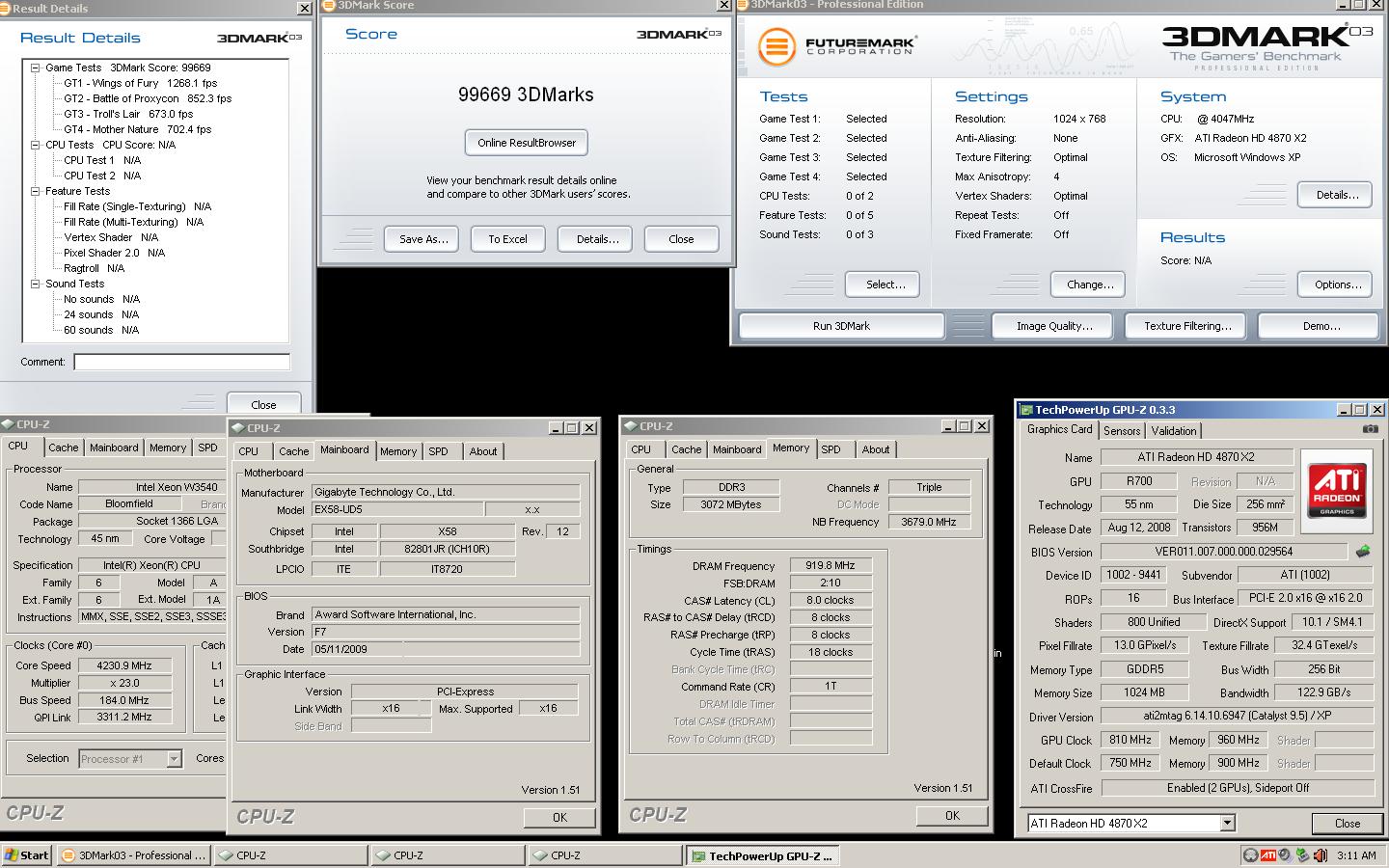Click Save As... in 3DMark Score window
This screenshot has width=1389, height=868.
coord(423,239)
